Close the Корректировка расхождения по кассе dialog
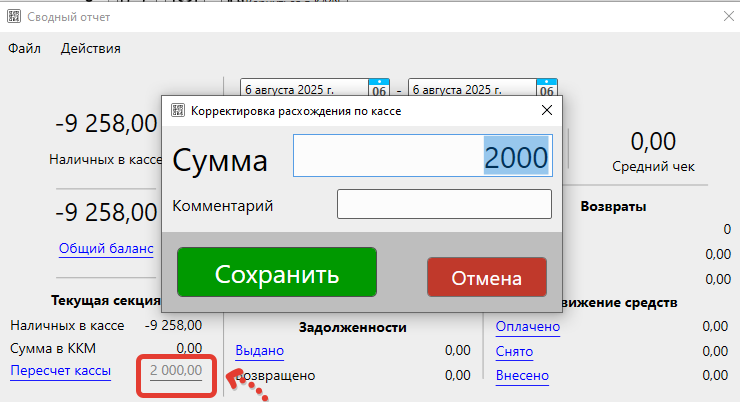 545,111
